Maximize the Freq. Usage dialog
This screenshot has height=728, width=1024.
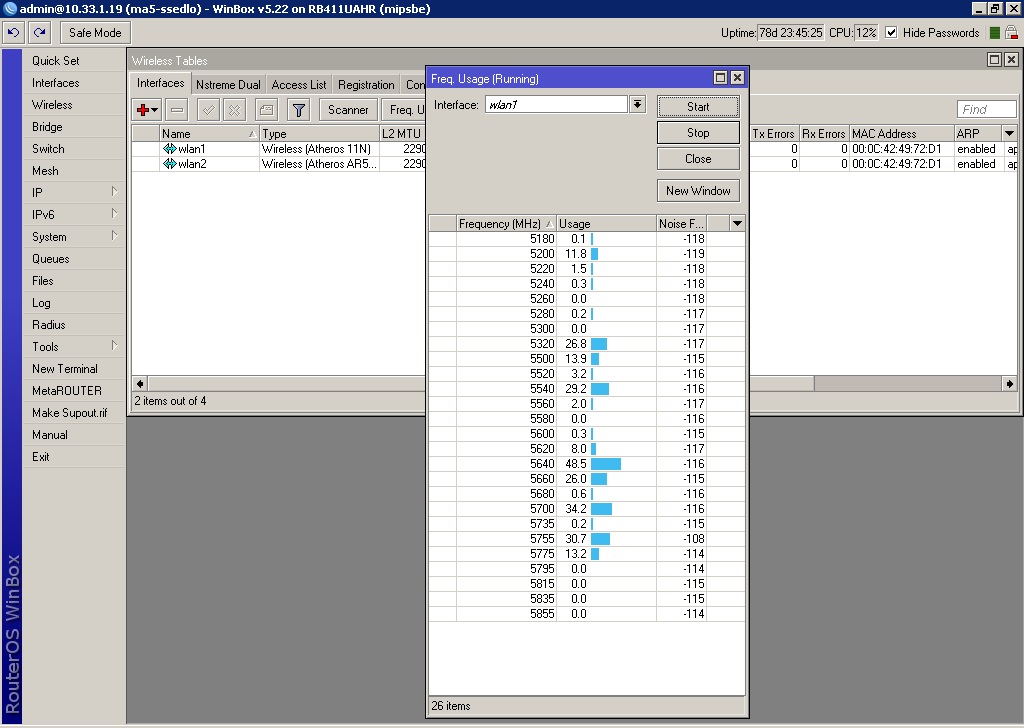(720, 78)
